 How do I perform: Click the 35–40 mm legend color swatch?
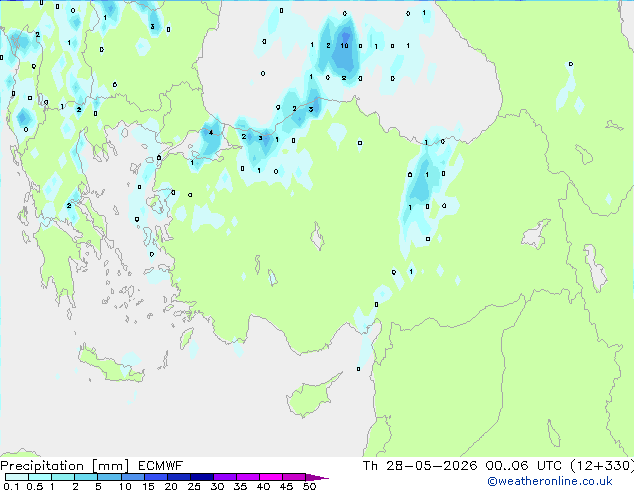[x=248, y=477]
